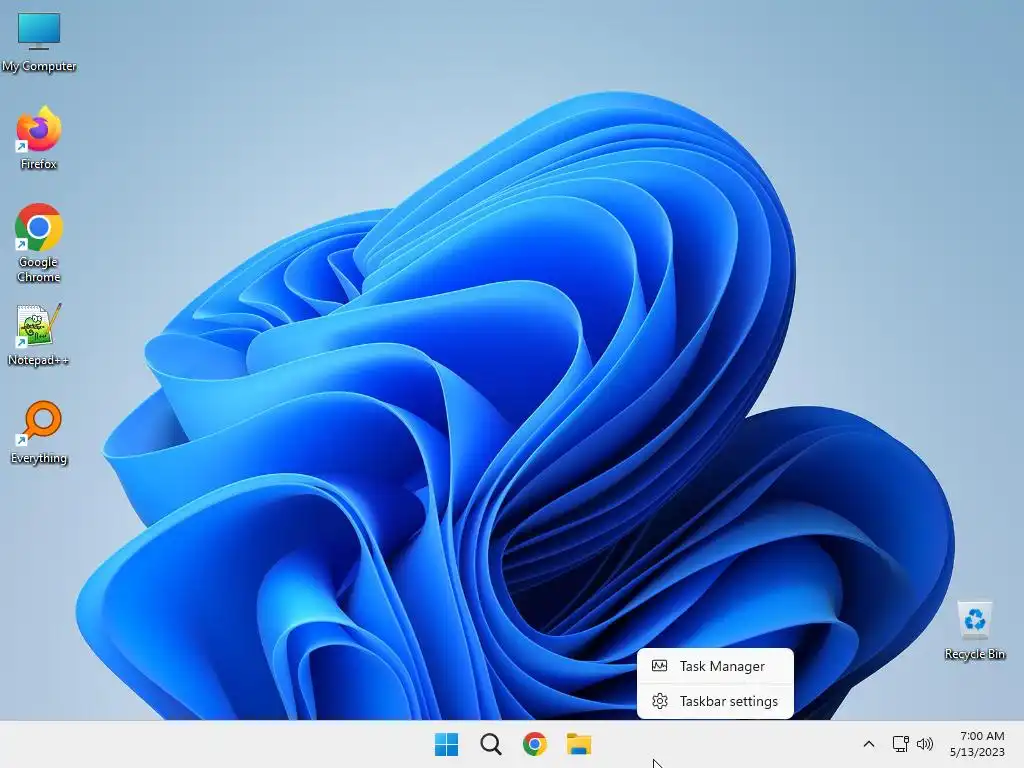
Task: Select the Google Chrome desktop shortcut
Action: tap(39, 243)
